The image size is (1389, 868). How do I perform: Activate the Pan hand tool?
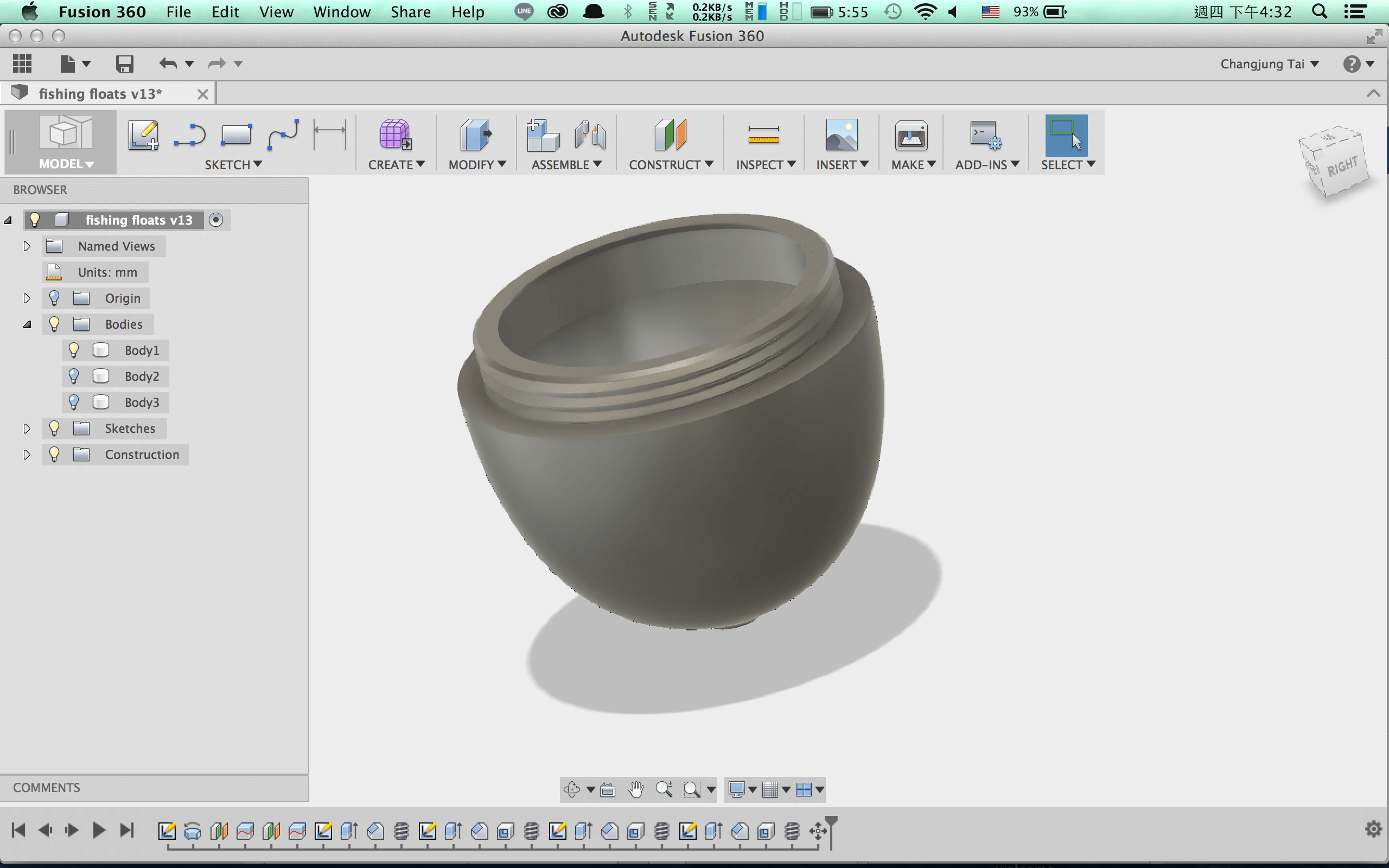coord(635,789)
